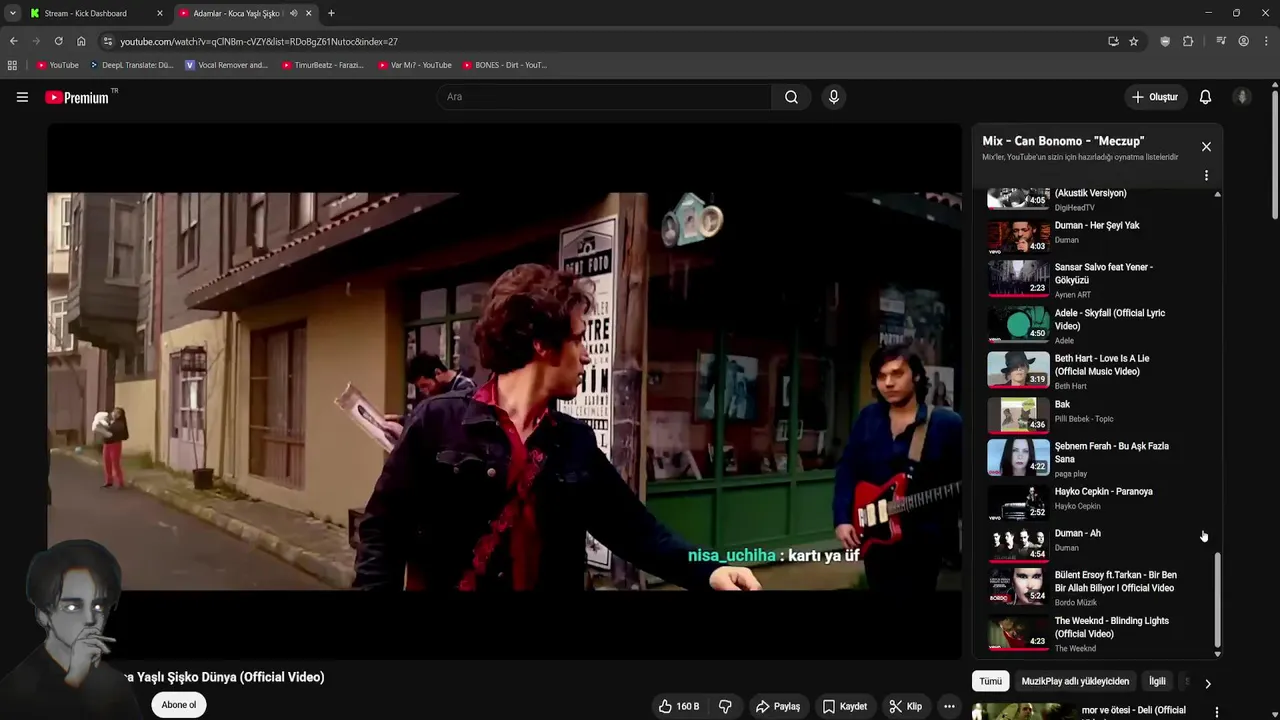
Task: Open the Chrome three-dot menu
Action: tap(1266, 41)
